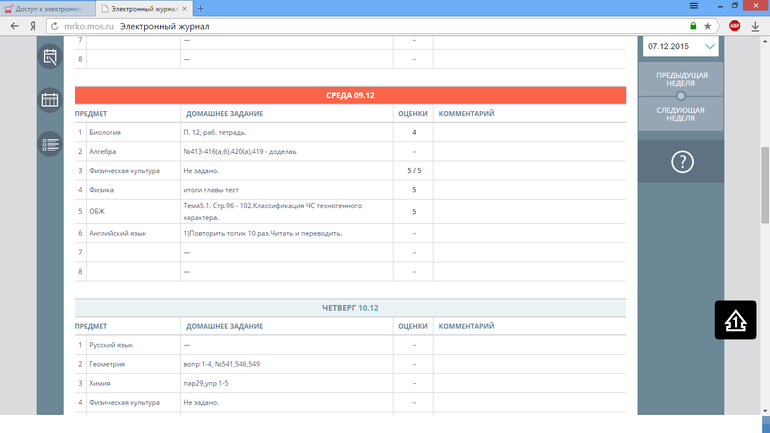
Task: Click homework 'вопр 1-4, №541,546,549'
Action: coord(221,364)
